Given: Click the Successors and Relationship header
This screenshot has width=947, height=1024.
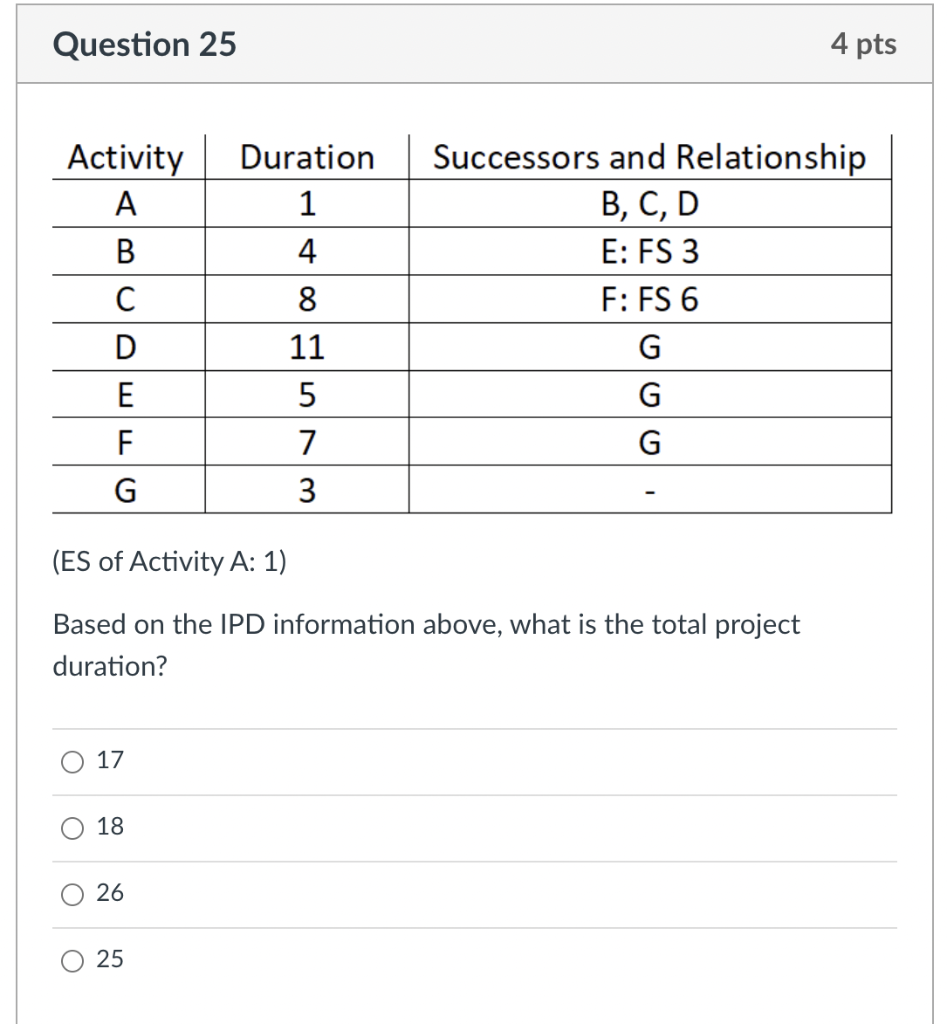Looking at the screenshot, I should (650, 157).
